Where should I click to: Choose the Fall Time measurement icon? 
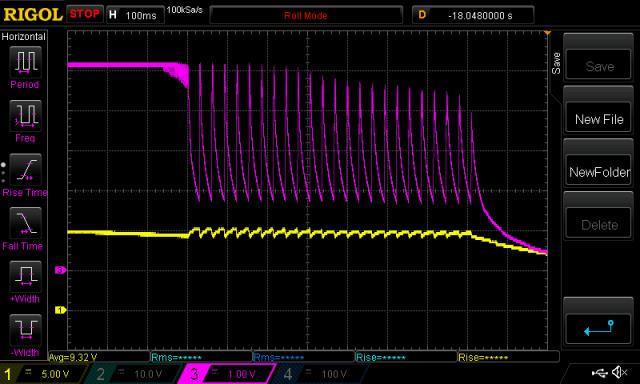[x=25, y=223]
